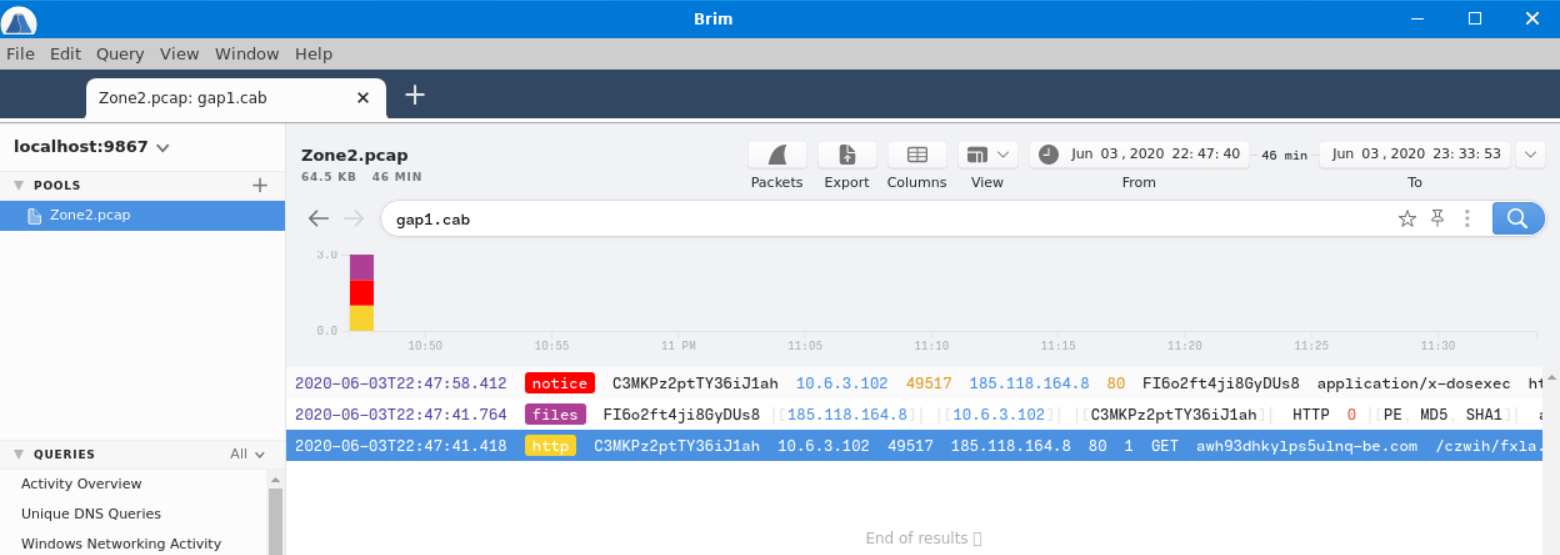Star the current query
The width and height of the screenshot is (1560, 555).
[1407, 218]
